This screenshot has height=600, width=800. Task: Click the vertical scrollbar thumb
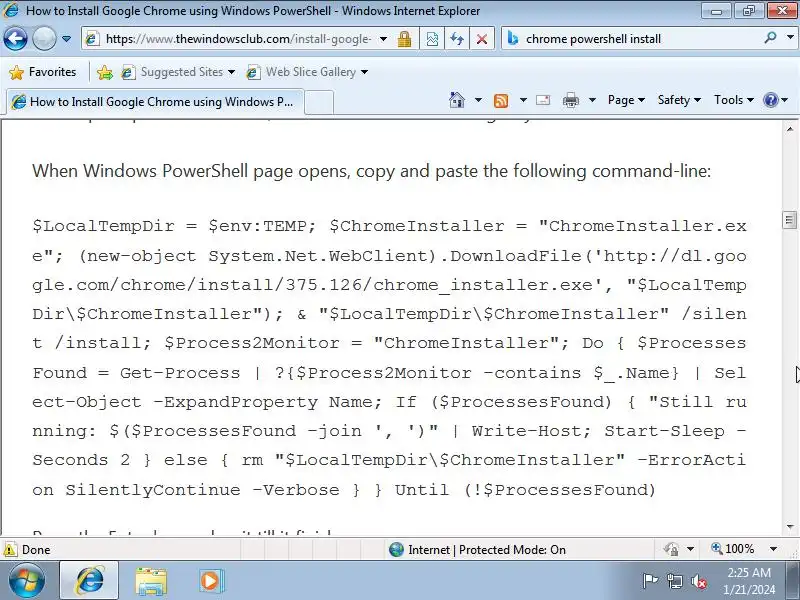coord(789,220)
